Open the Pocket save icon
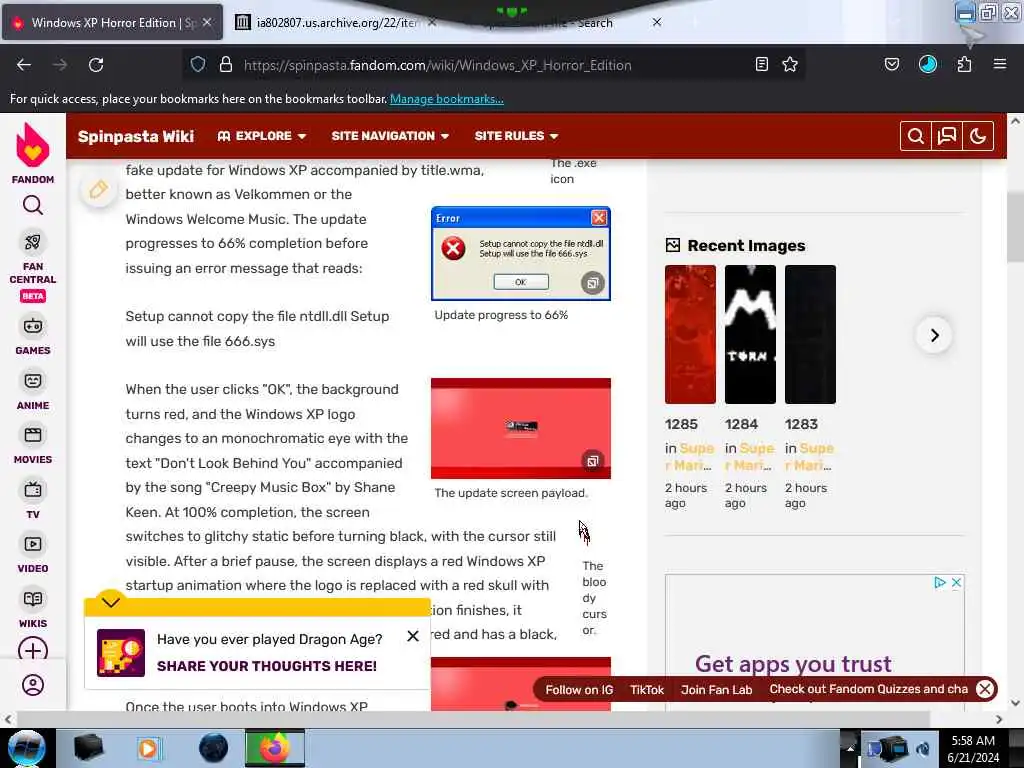 891,65
